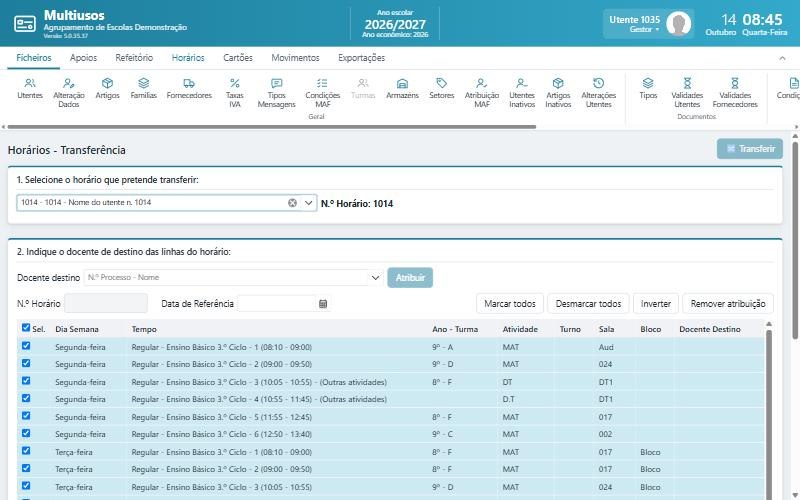Uncheck Segunda-feira 12:50 - 13:40 row checkbox

pos(26,433)
